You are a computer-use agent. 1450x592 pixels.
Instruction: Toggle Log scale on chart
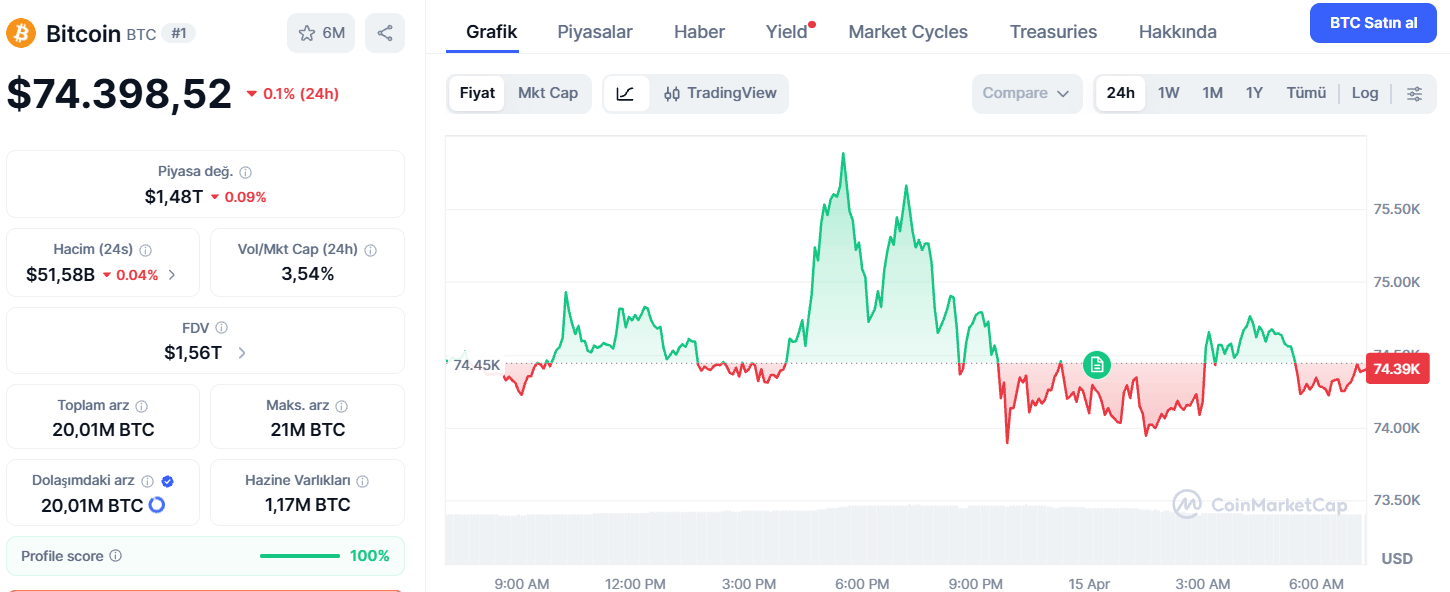tap(1365, 93)
